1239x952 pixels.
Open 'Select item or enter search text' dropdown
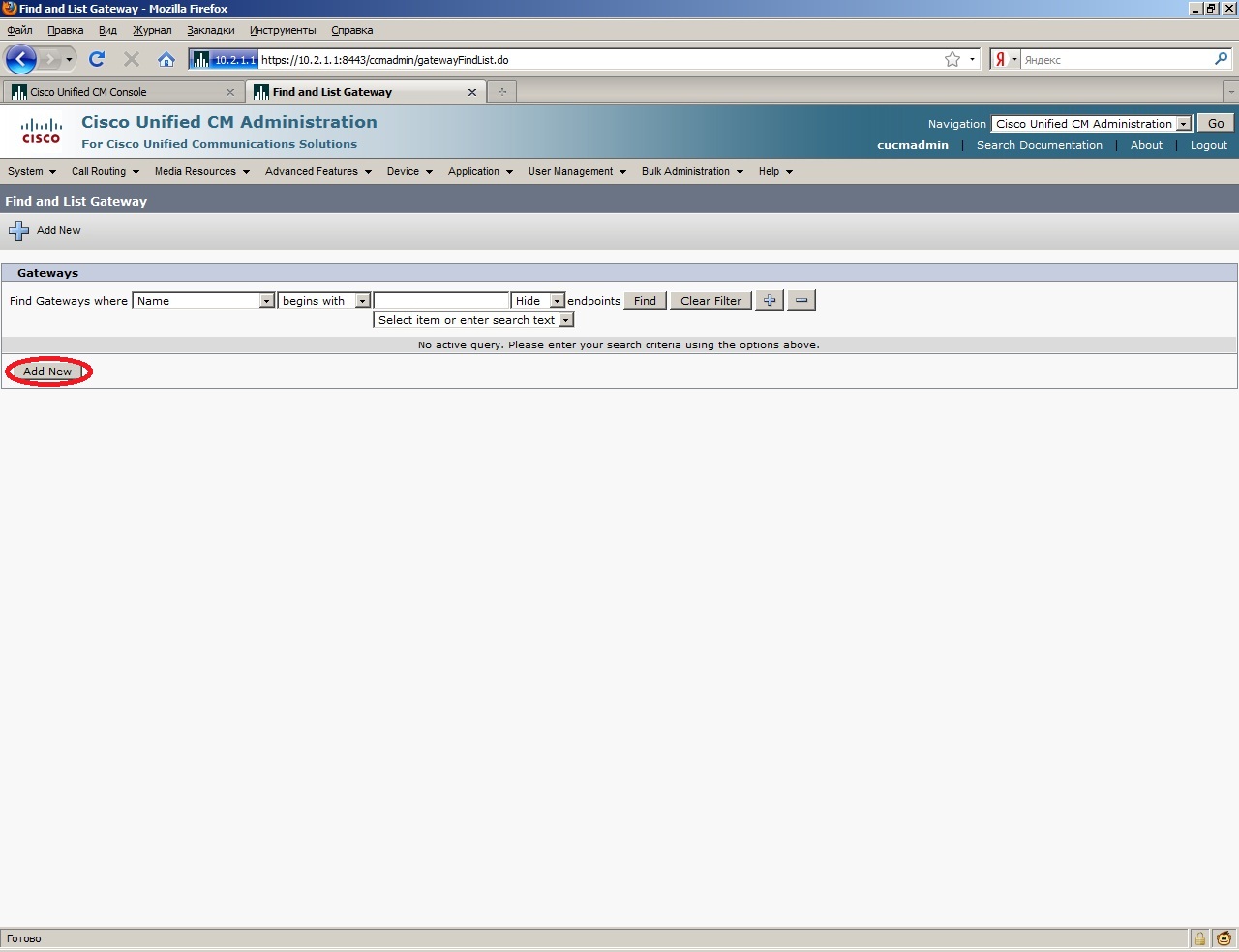pyautogui.click(x=474, y=320)
